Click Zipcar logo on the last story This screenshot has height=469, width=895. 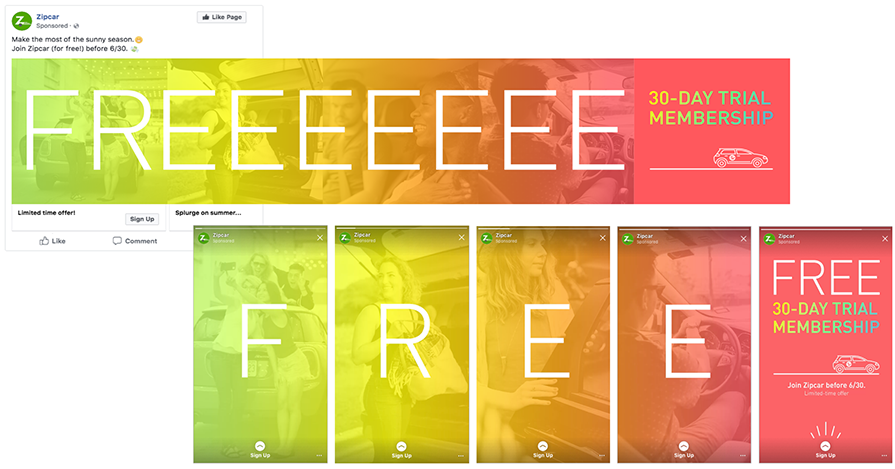[x=769, y=238]
